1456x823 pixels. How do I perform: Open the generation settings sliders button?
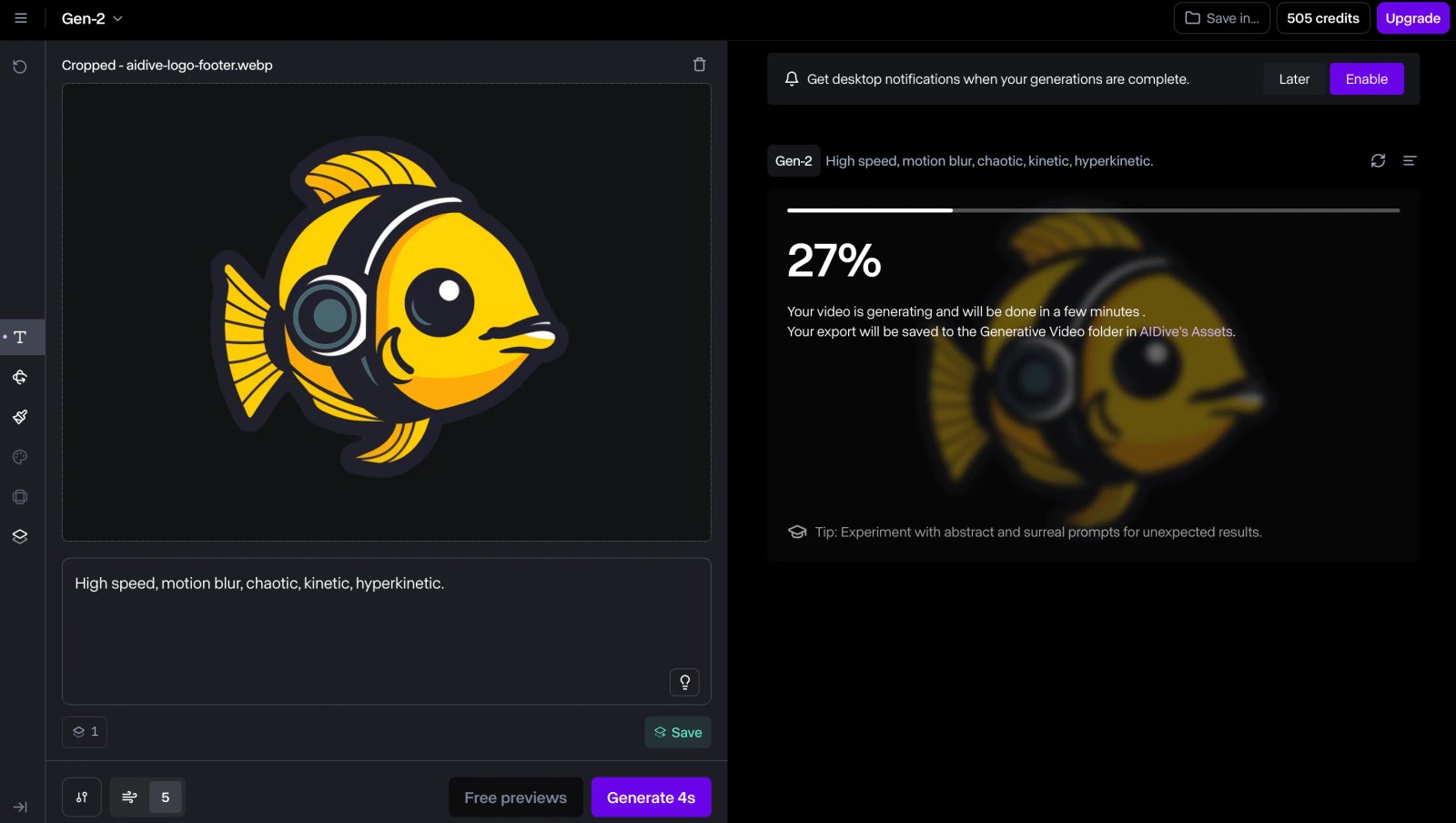(x=82, y=797)
